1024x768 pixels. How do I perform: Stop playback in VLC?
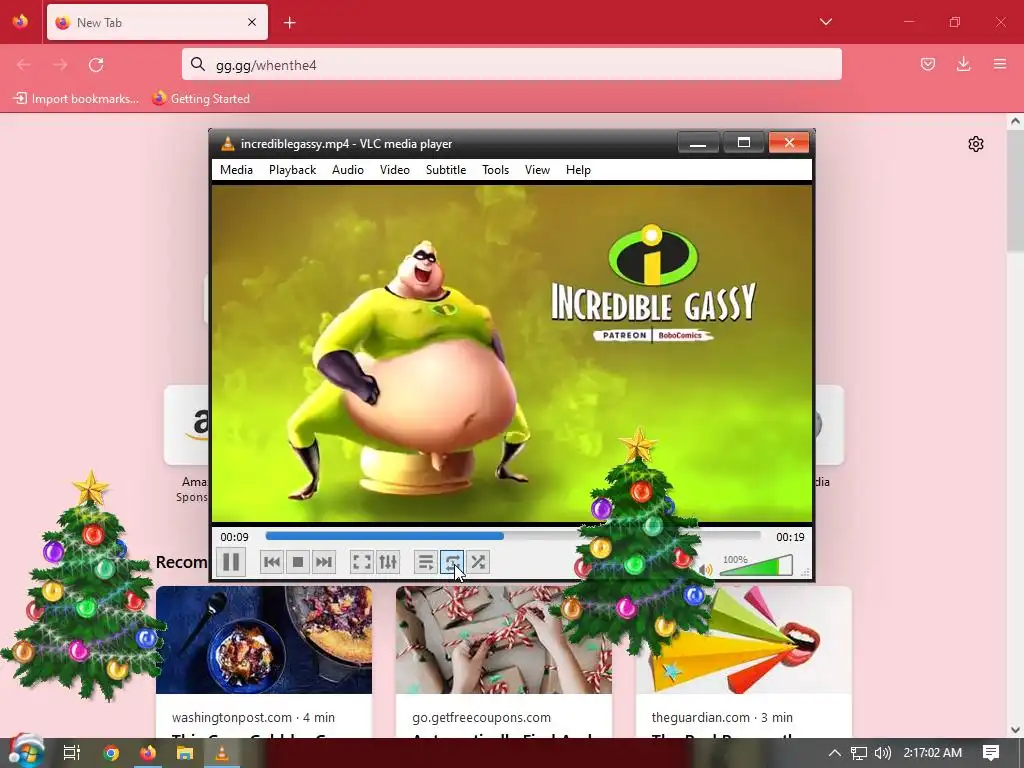point(298,562)
